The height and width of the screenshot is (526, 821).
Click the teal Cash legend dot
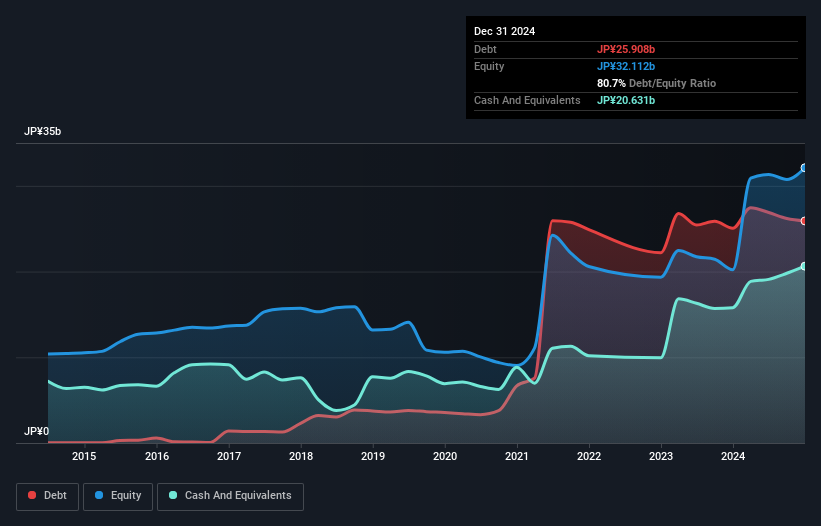point(173,495)
